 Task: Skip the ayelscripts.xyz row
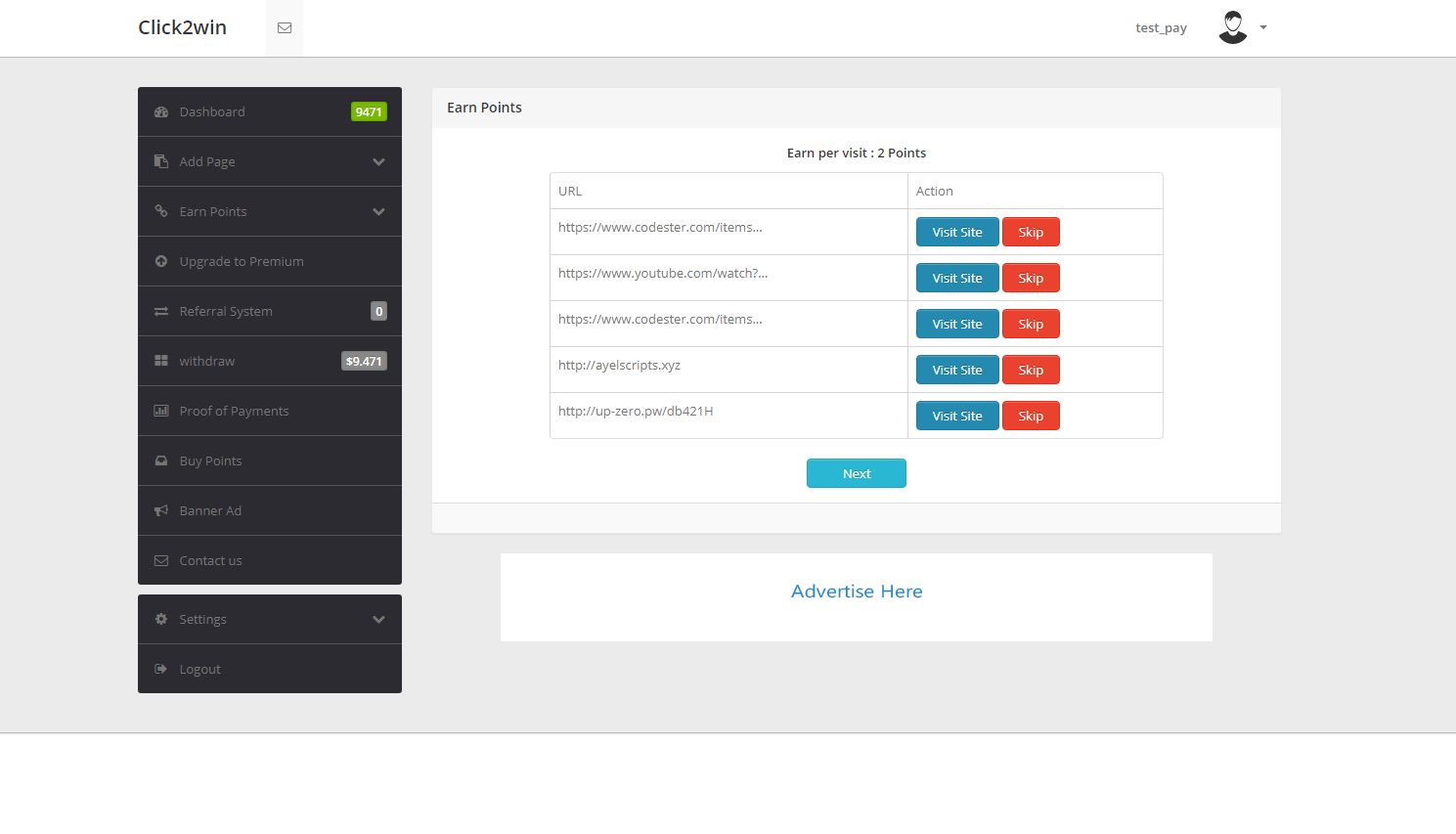coord(1031,371)
